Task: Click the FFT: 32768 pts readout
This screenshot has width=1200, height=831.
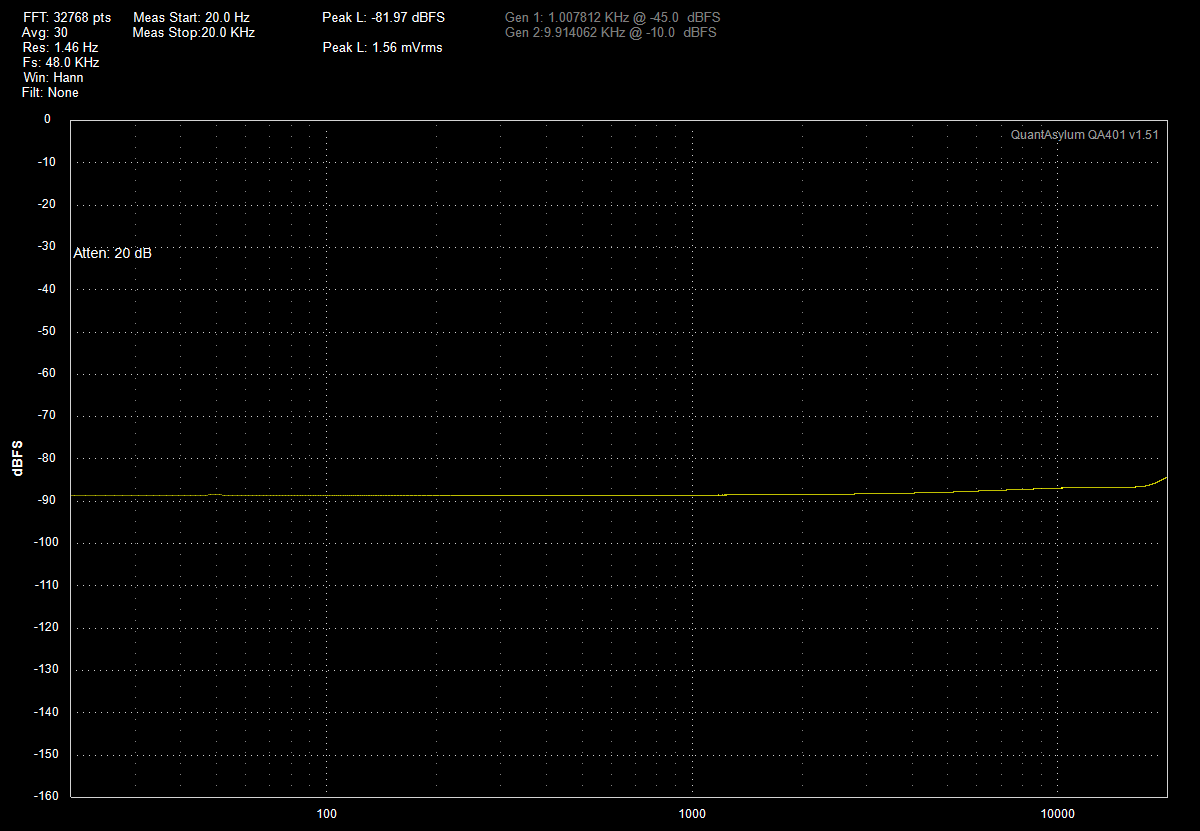Action: pyautogui.click(x=67, y=18)
